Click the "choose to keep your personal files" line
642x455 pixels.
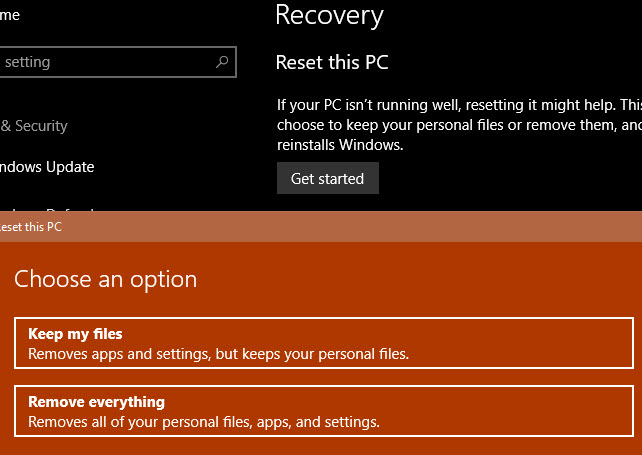458,126
